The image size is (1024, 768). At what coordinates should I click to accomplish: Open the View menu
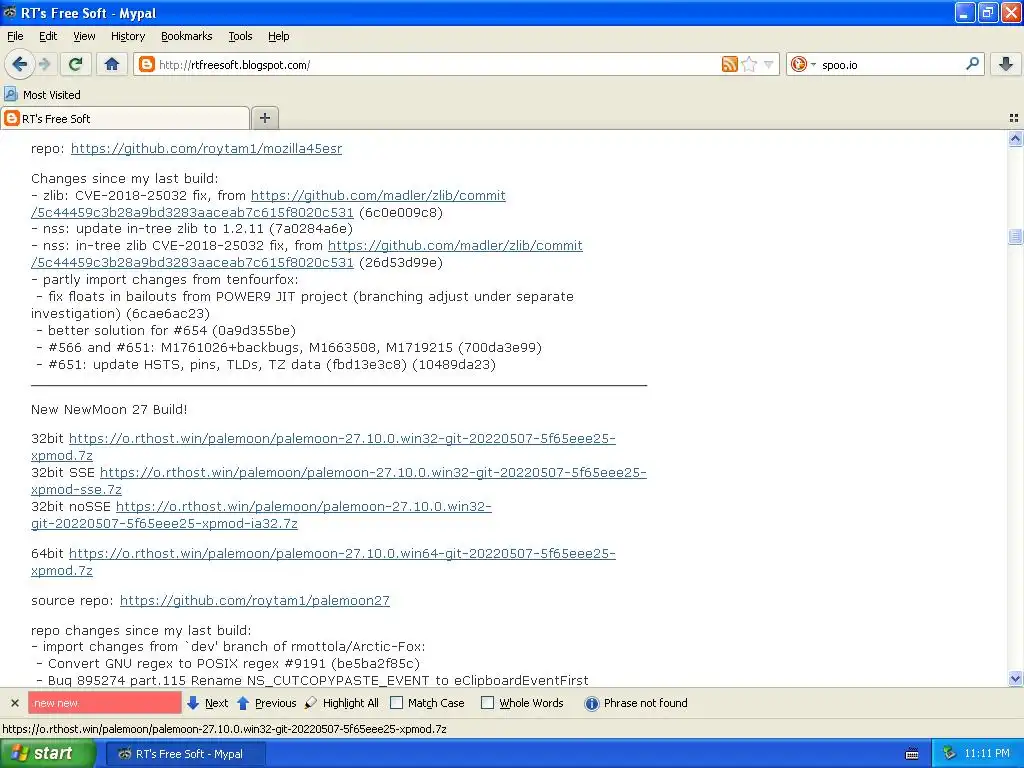pos(84,37)
